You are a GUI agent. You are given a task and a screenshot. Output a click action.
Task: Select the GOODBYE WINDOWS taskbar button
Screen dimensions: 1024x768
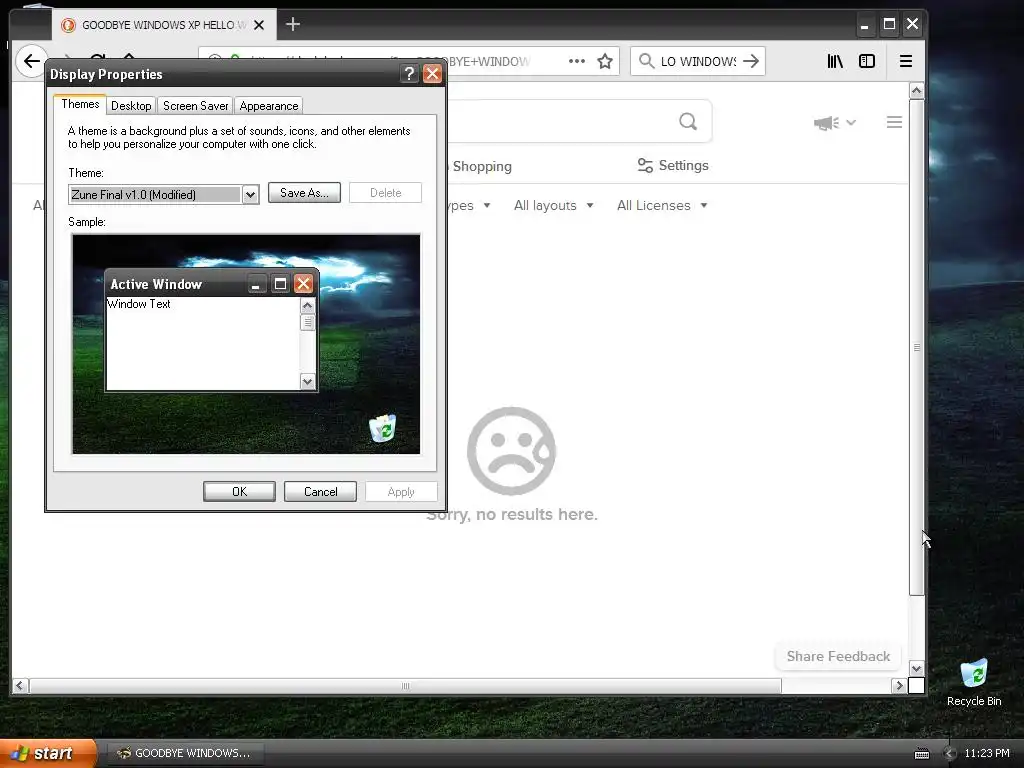click(x=184, y=753)
